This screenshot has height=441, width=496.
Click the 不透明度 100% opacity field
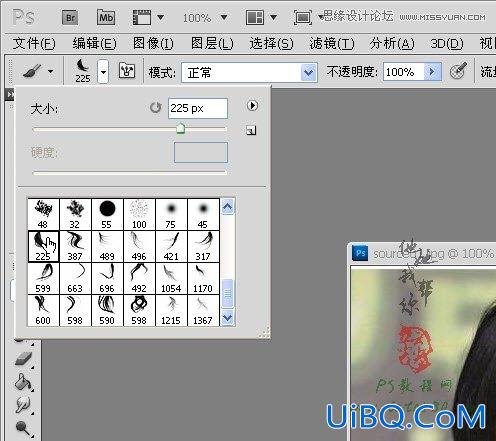(403, 72)
